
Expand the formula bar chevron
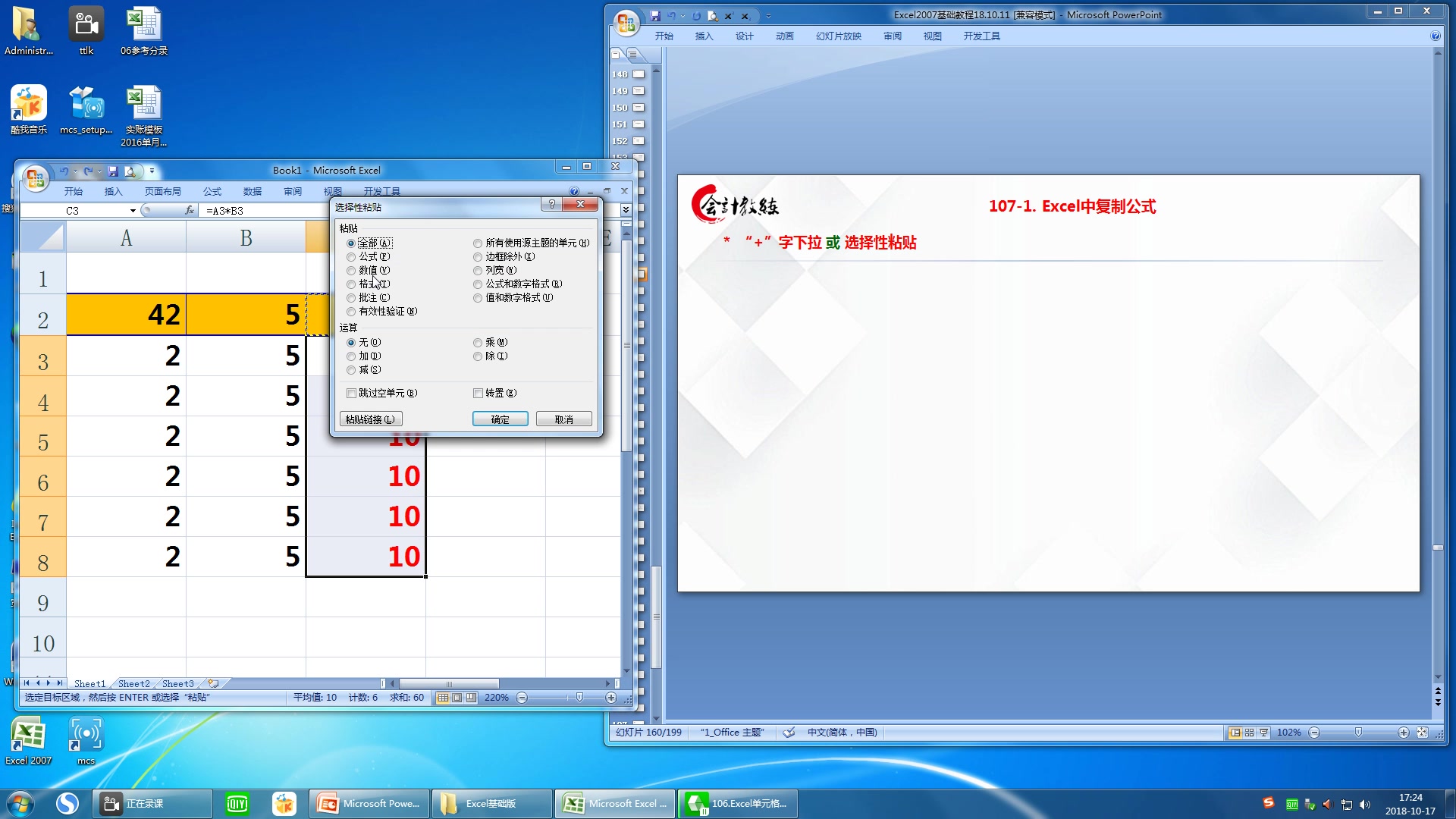click(x=626, y=210)
